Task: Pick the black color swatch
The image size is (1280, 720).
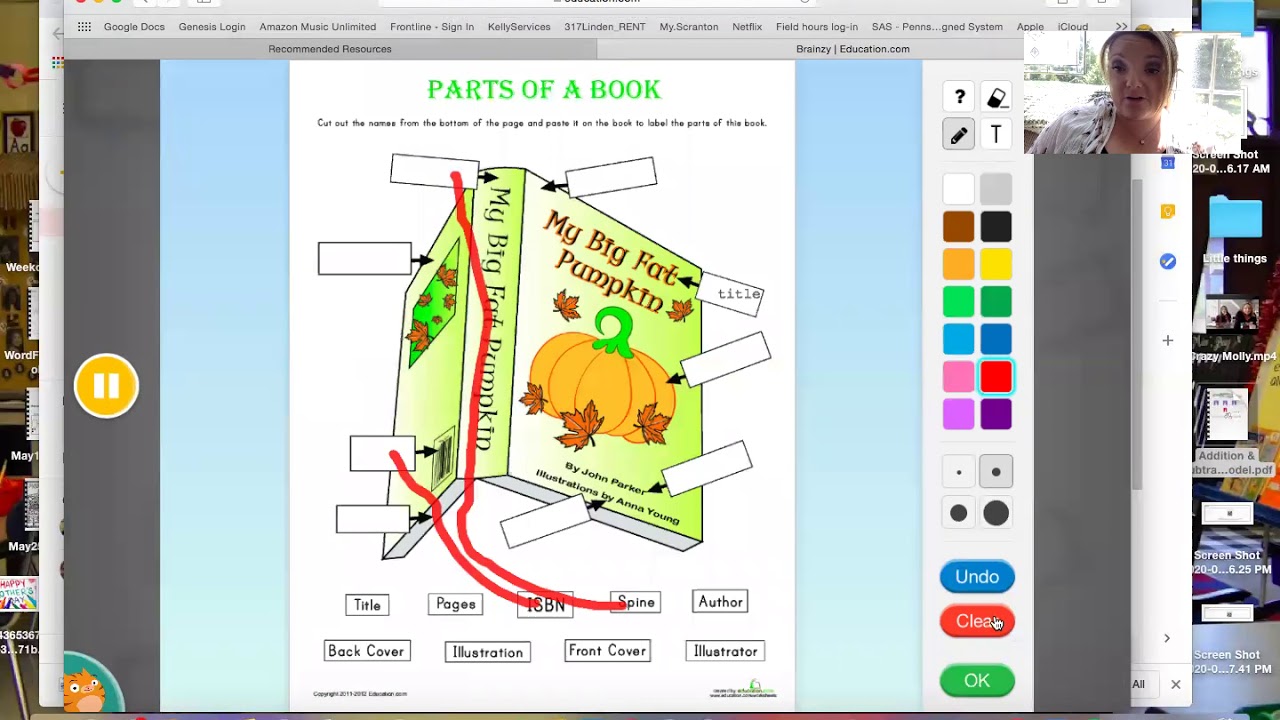Action: point(996,227)
